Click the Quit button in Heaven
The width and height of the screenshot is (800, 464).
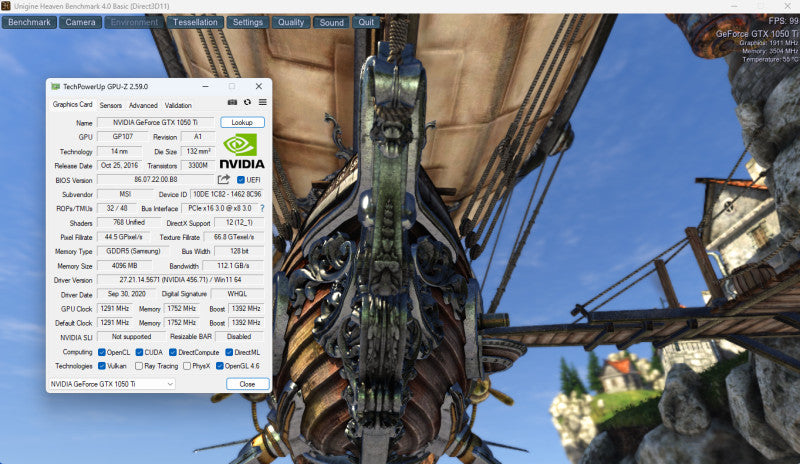(366, 22)
